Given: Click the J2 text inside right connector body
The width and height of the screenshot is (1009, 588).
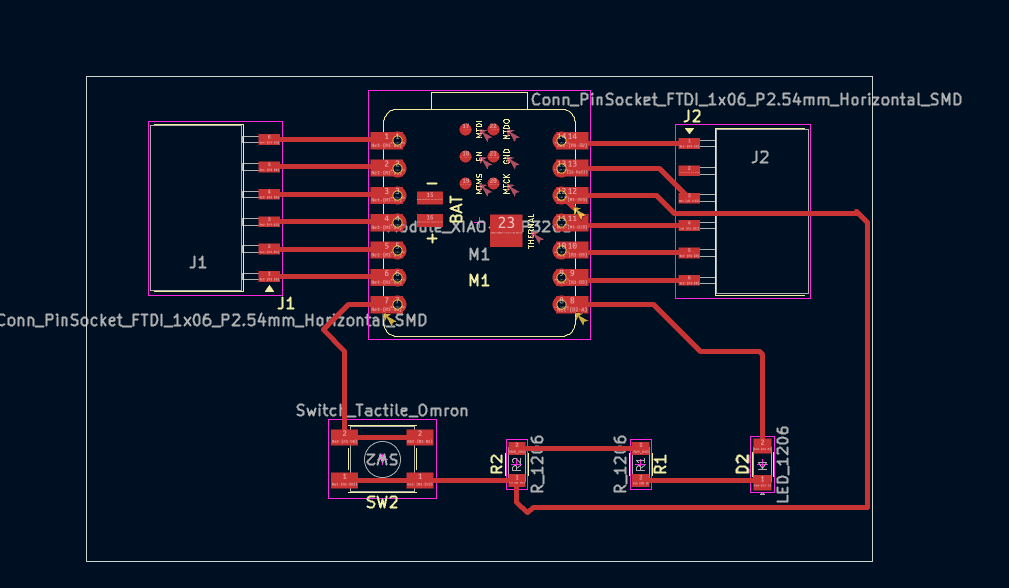Looking at the screenshot, I should pyautogui.click(x=760, y=158).
